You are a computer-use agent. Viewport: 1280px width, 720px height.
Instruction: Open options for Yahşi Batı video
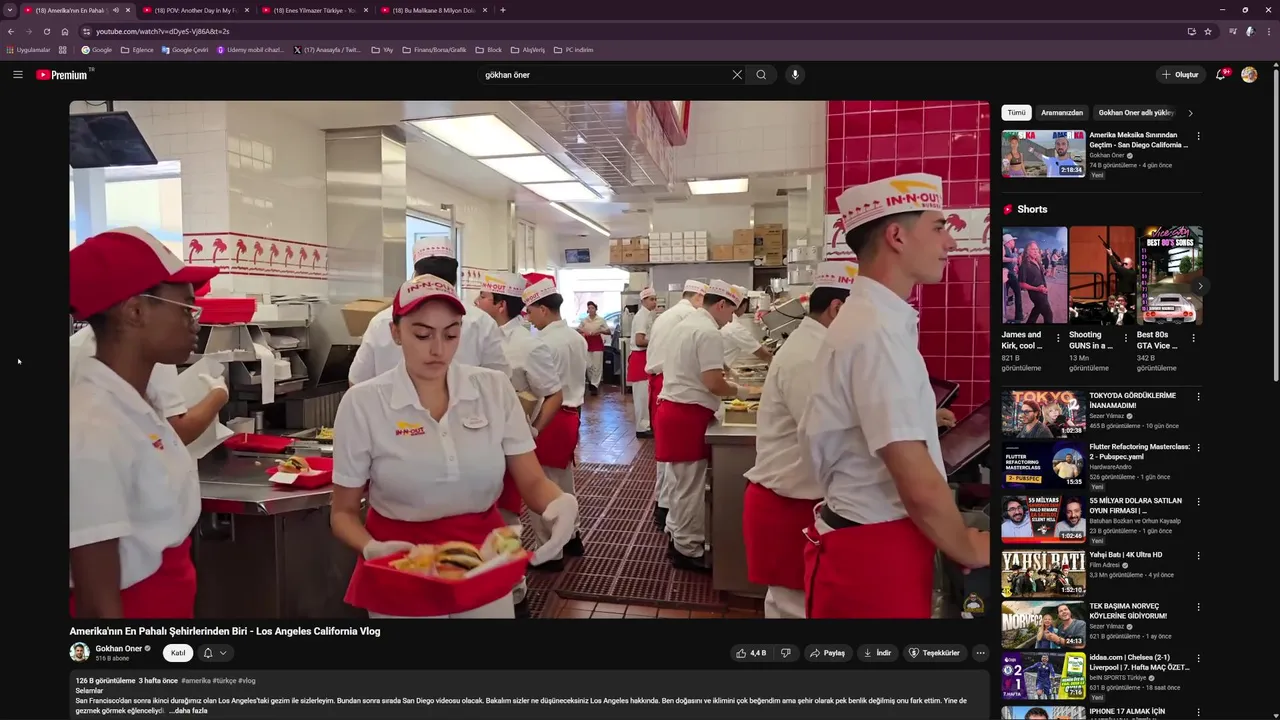click(1198, 556)
